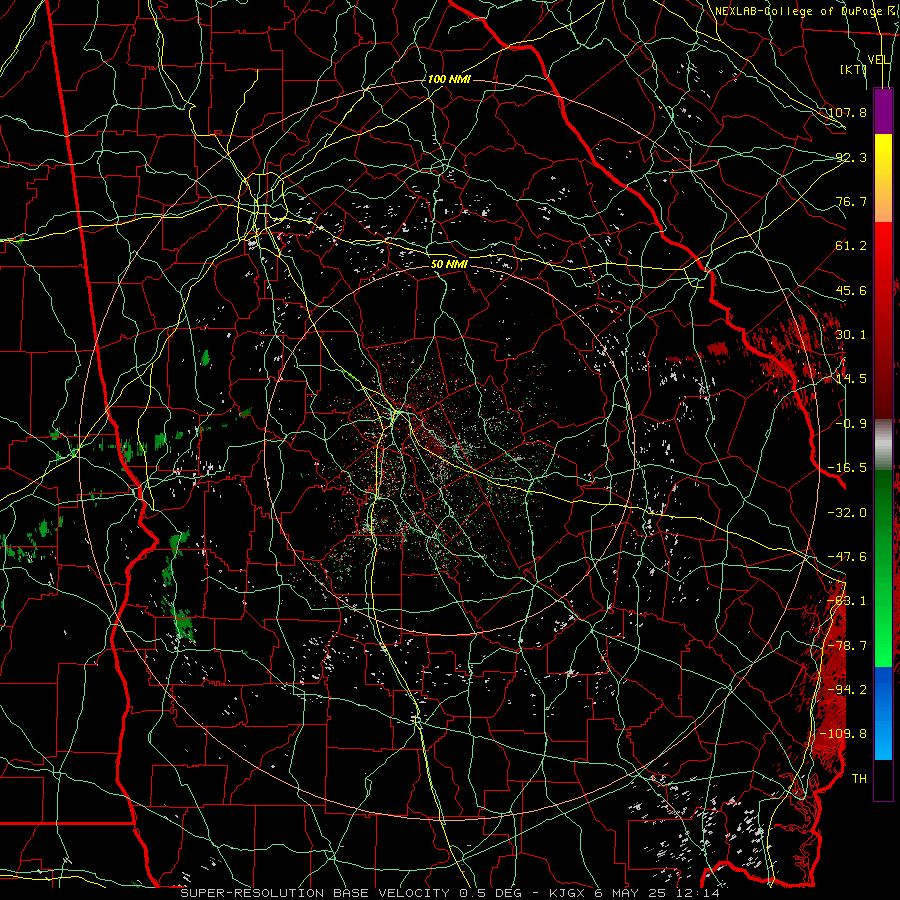900x900 pixels.
Task: Click the 50 NMI range ring label
Action: (x=449, y=264)
